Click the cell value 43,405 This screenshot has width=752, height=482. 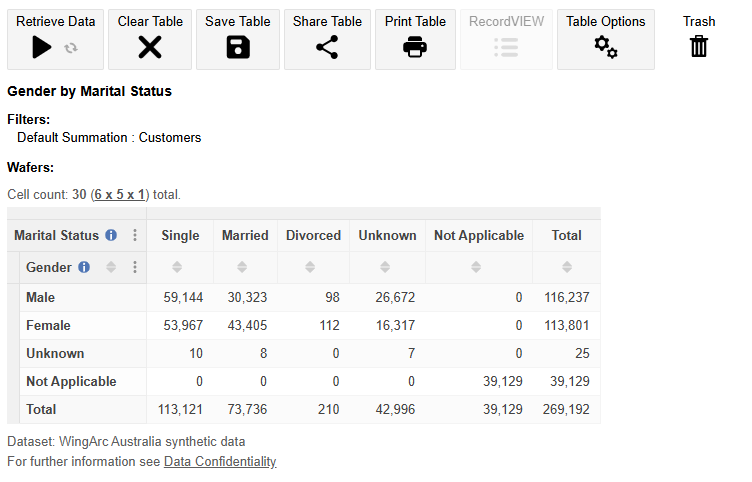[x=247, y=325]
